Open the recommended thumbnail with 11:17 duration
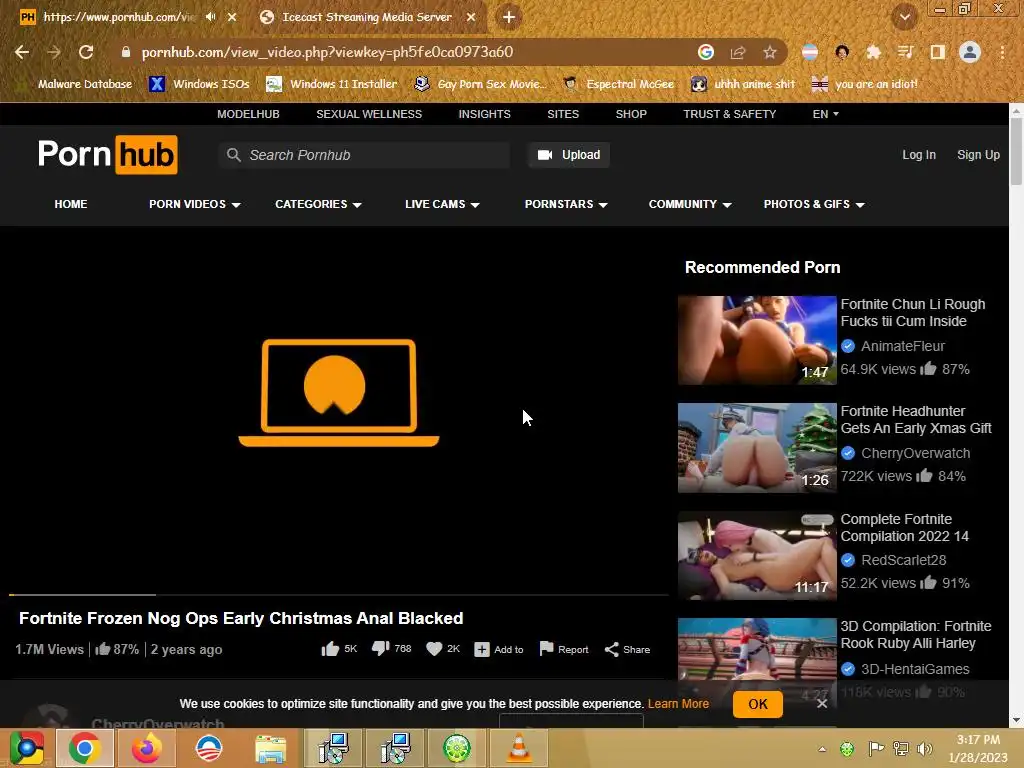The width and height of the screenshot is (1024, 768). tap(757, 556)
